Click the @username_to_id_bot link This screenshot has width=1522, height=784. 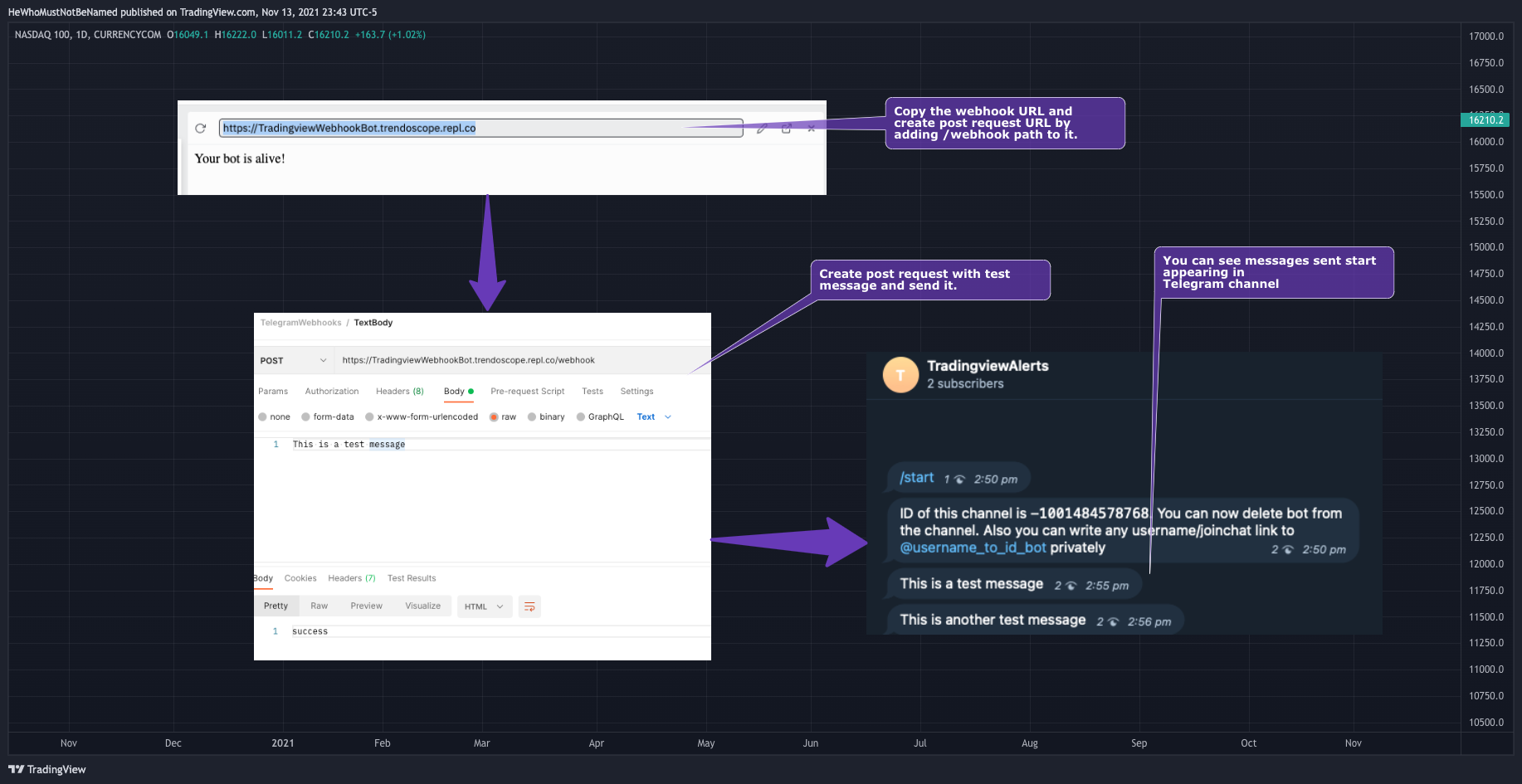973,548
